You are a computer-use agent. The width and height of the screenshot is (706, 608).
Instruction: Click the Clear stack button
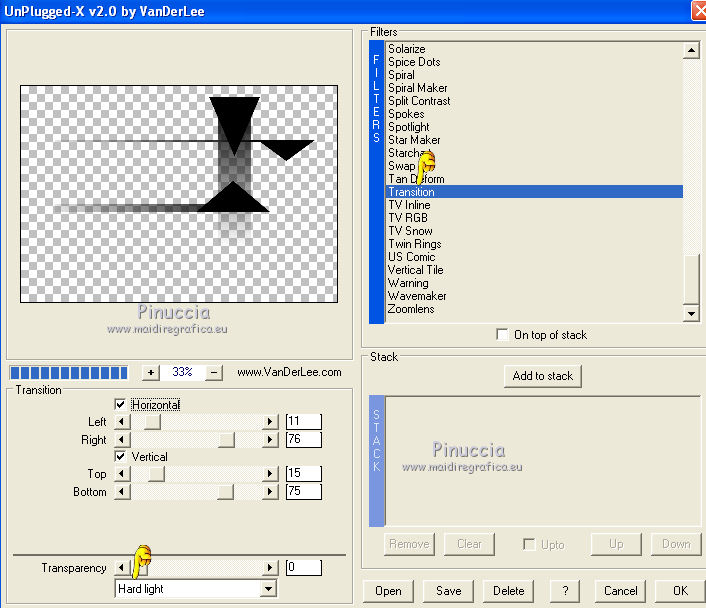(x=469, y=544)
